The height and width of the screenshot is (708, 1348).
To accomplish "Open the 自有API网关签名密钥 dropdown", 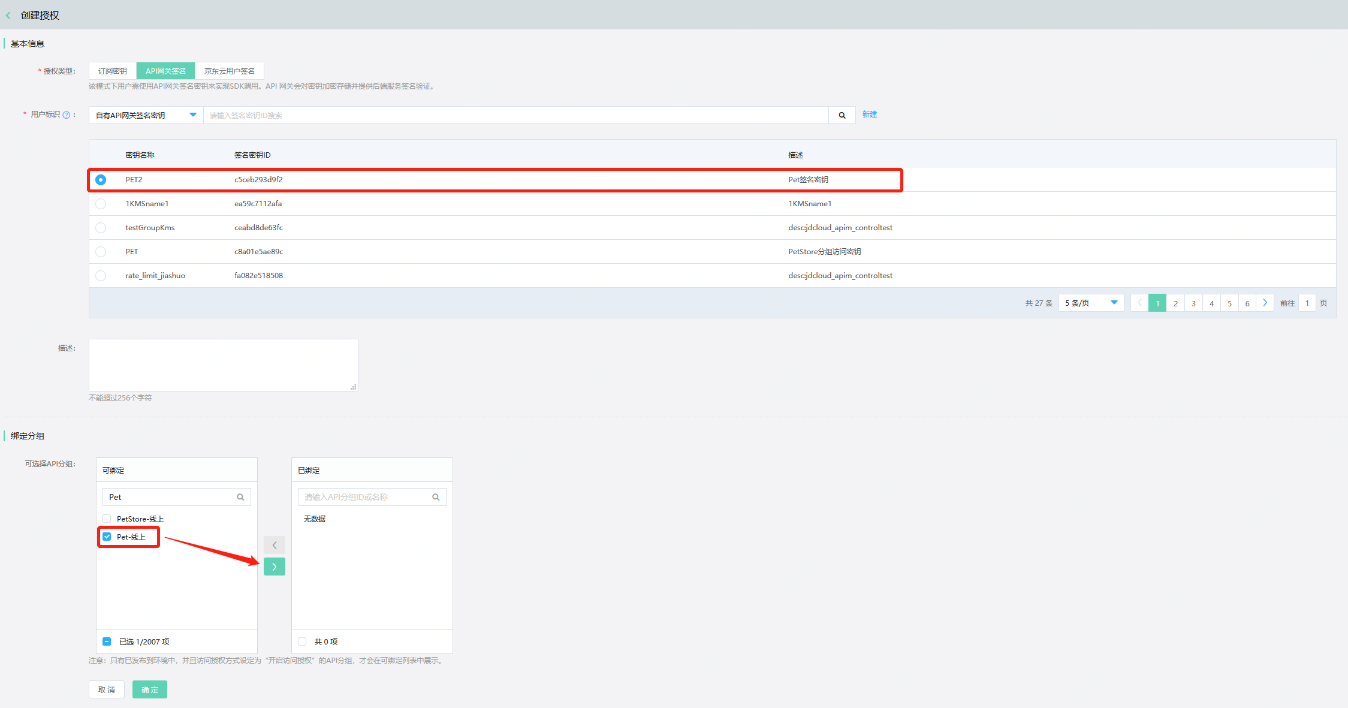I will [x=145, y=114].
